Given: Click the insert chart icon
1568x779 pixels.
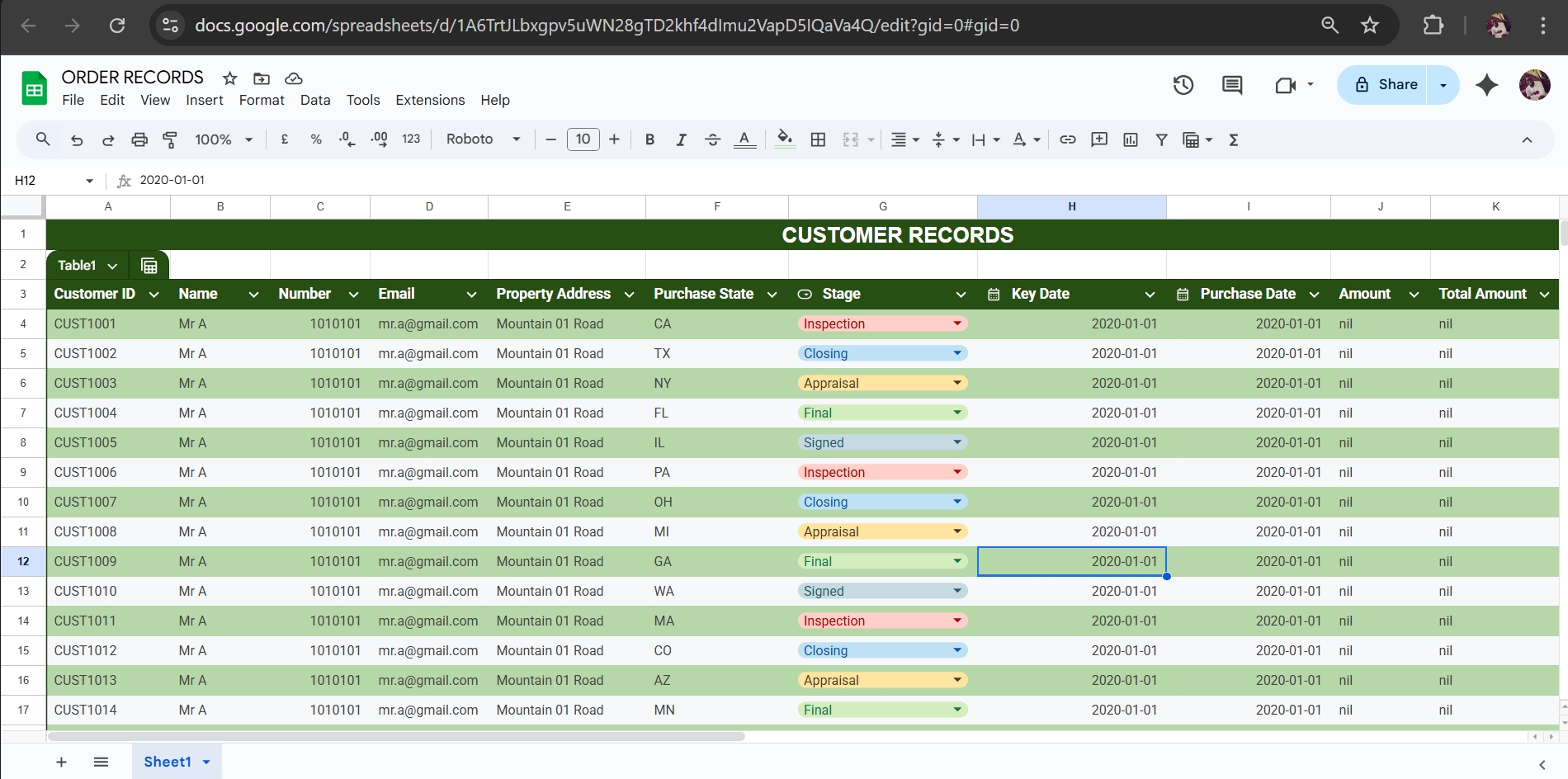Looking at the screenshot, I should click(1131, 139).
